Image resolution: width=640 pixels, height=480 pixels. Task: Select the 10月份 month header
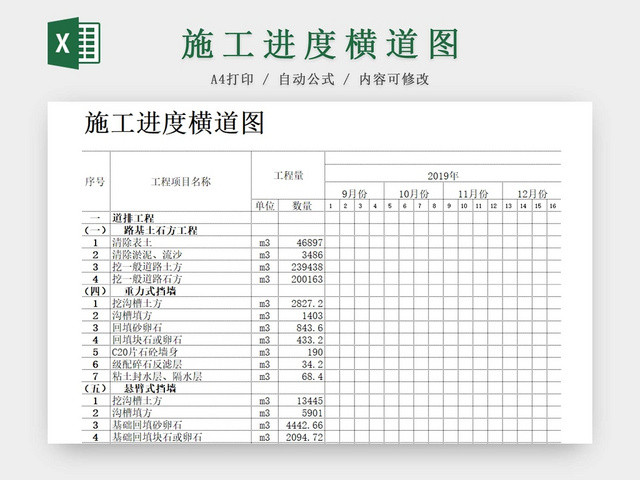point(413,193)
